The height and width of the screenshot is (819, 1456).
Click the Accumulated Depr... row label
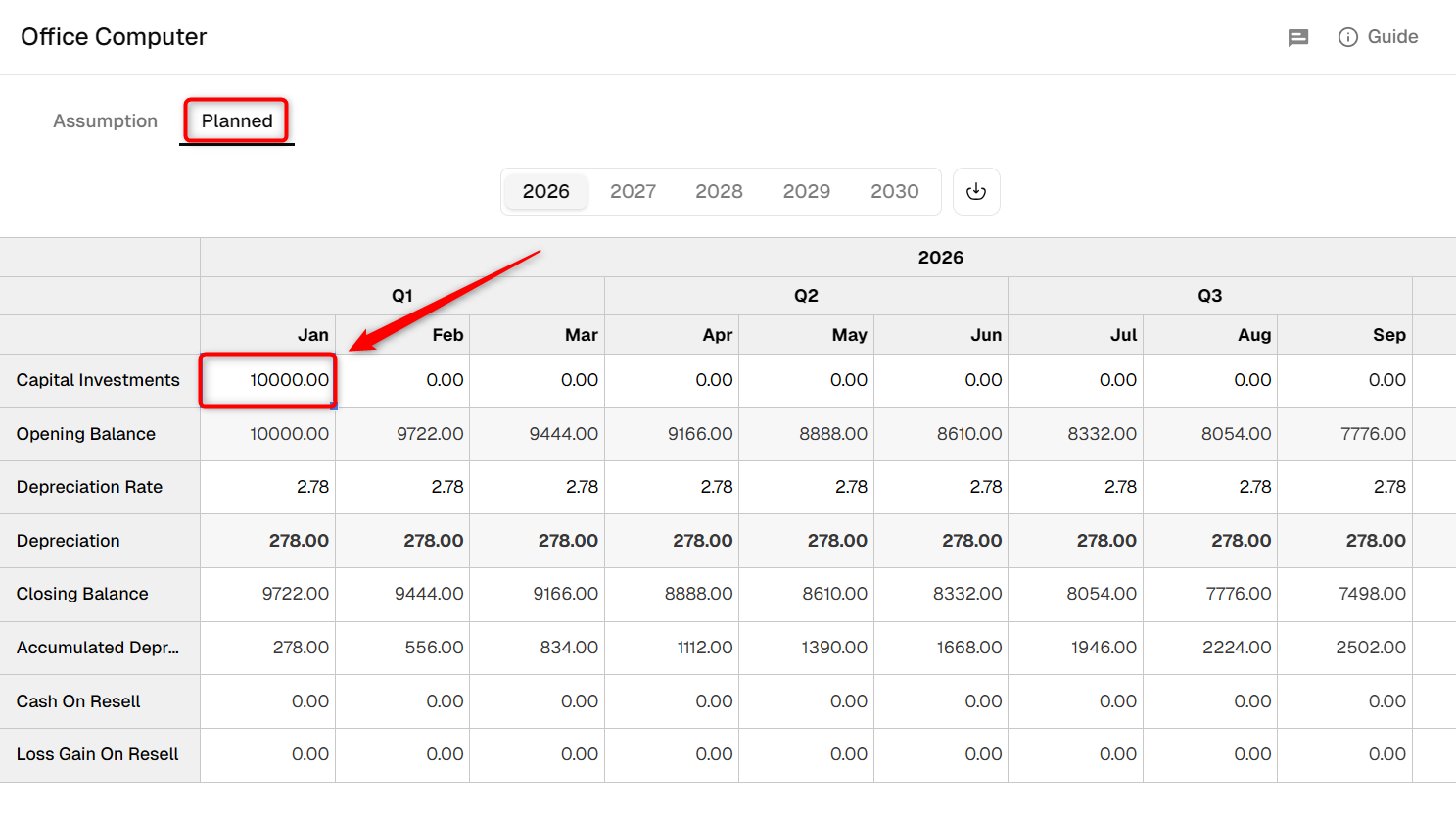[98, 648]
